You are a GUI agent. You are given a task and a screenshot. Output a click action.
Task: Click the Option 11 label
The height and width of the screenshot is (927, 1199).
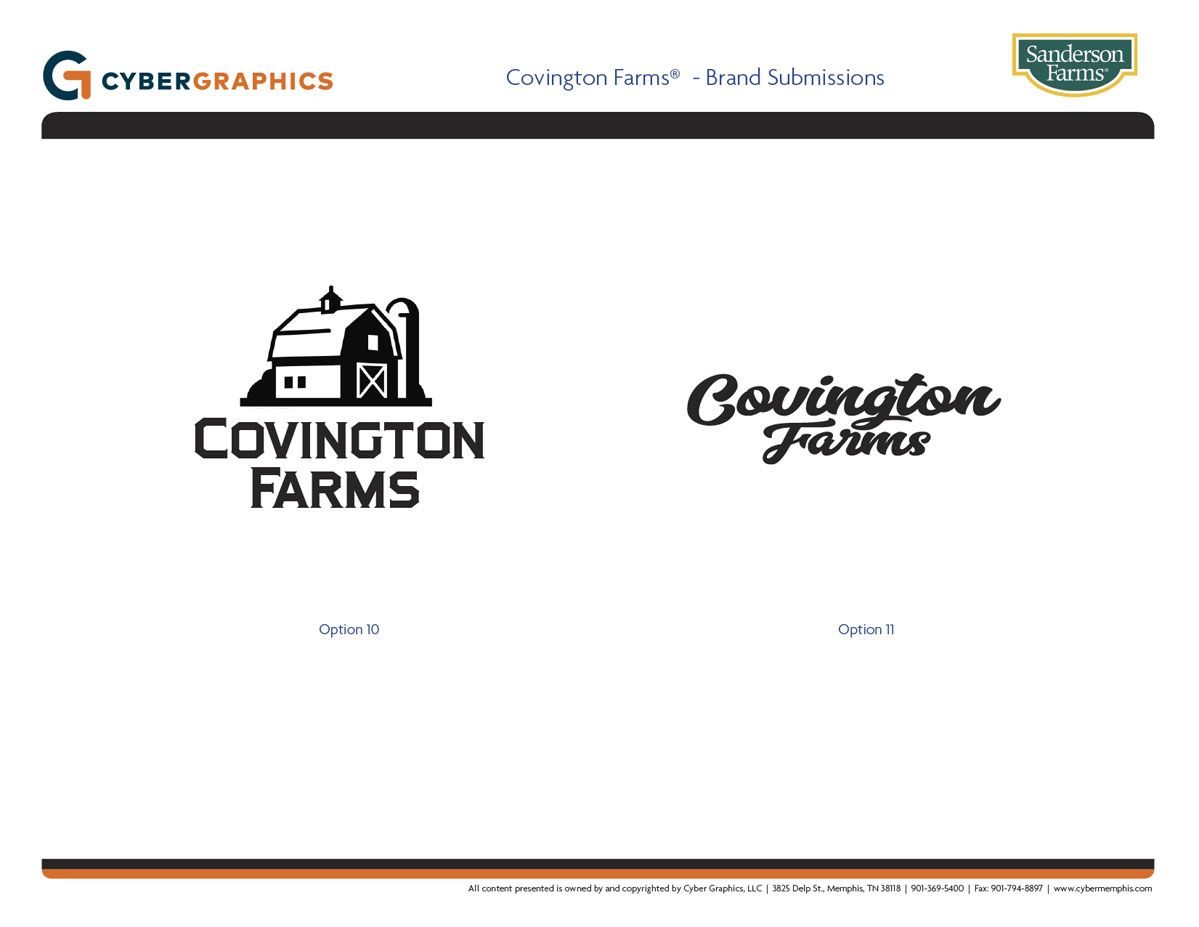coord(866,629)
